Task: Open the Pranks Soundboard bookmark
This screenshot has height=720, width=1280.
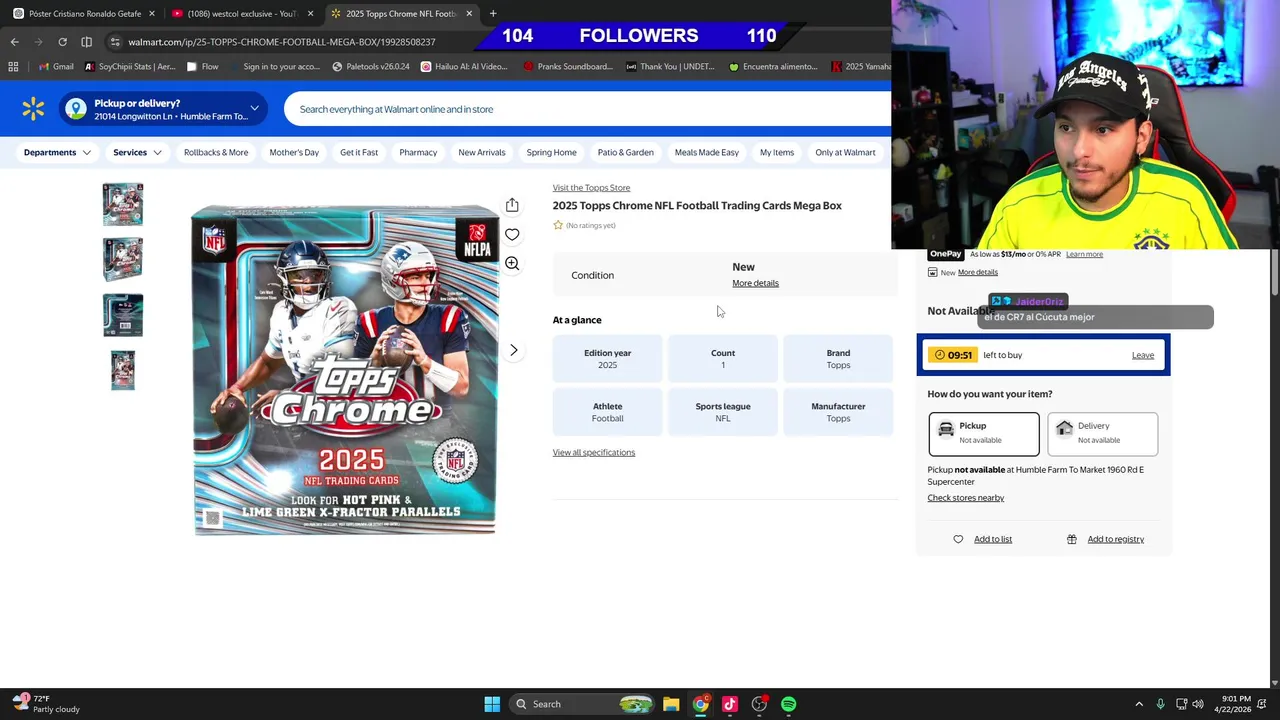Action: pos(568,67)
